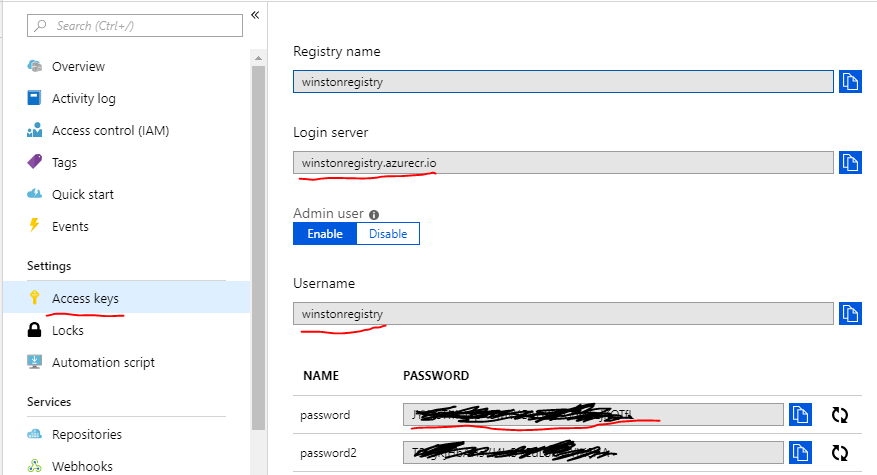Image resolution: width=877 pixels, height=475 pixels.
Task: Open the Overview page
Action: click(78, 67)
